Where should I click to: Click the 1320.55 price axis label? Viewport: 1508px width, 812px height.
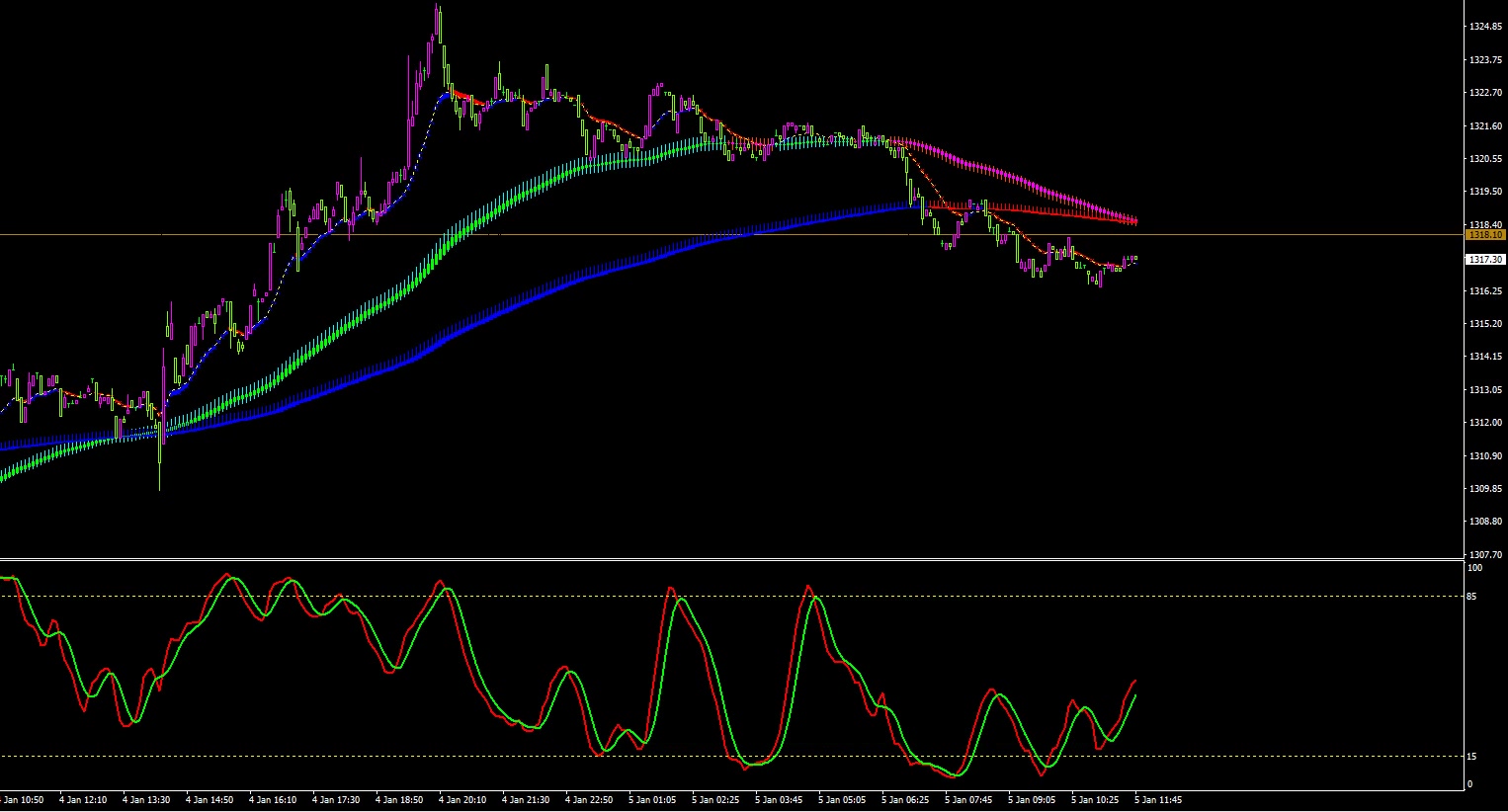point(1485,159)
